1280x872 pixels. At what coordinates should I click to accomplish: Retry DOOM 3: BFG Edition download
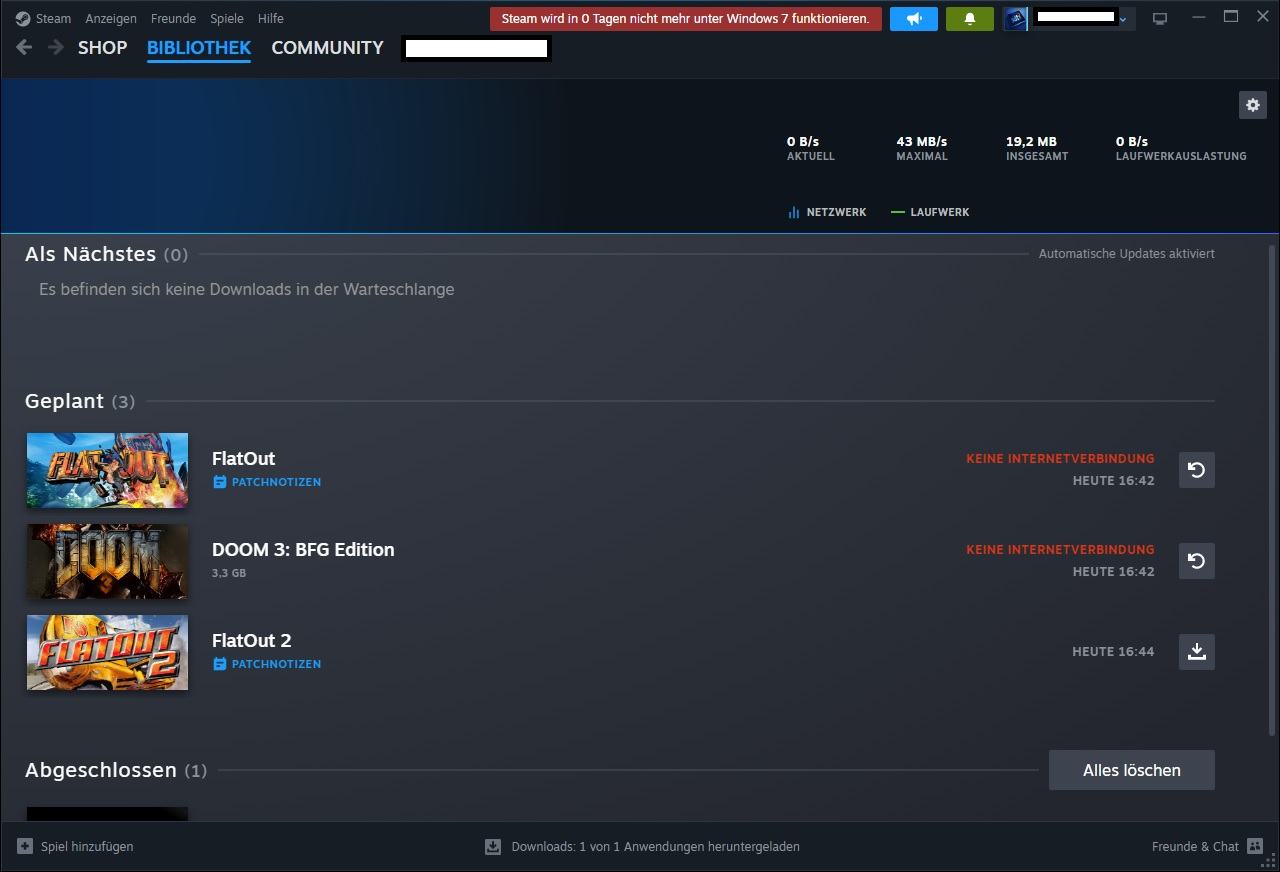[x=1197, y=561]
